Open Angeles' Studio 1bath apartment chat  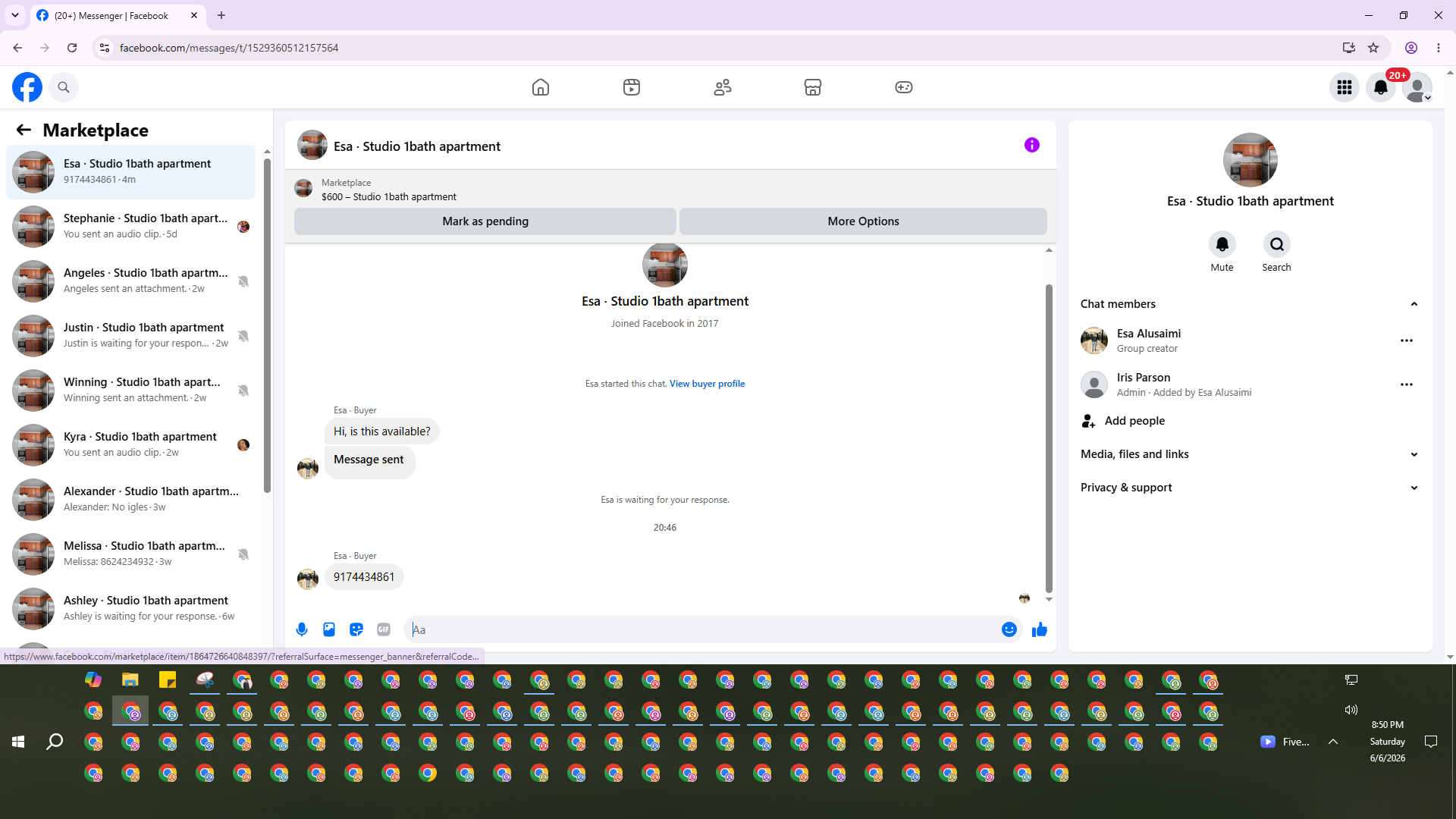(130, 281)
